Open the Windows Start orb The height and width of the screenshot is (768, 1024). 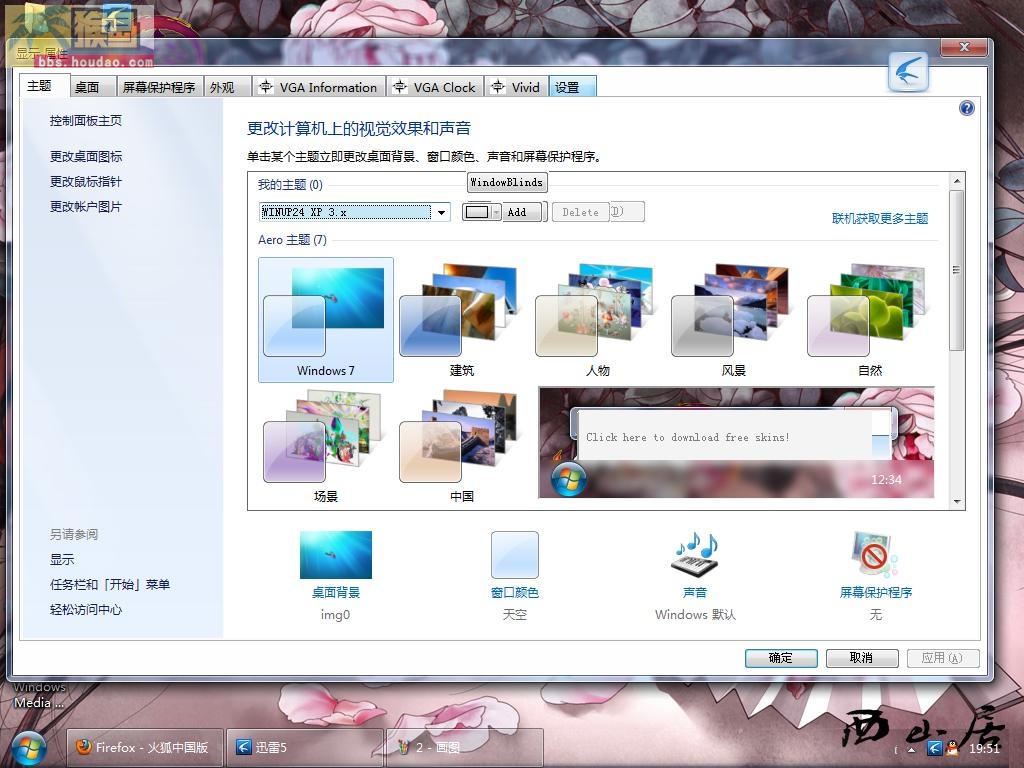pos(29,748)
